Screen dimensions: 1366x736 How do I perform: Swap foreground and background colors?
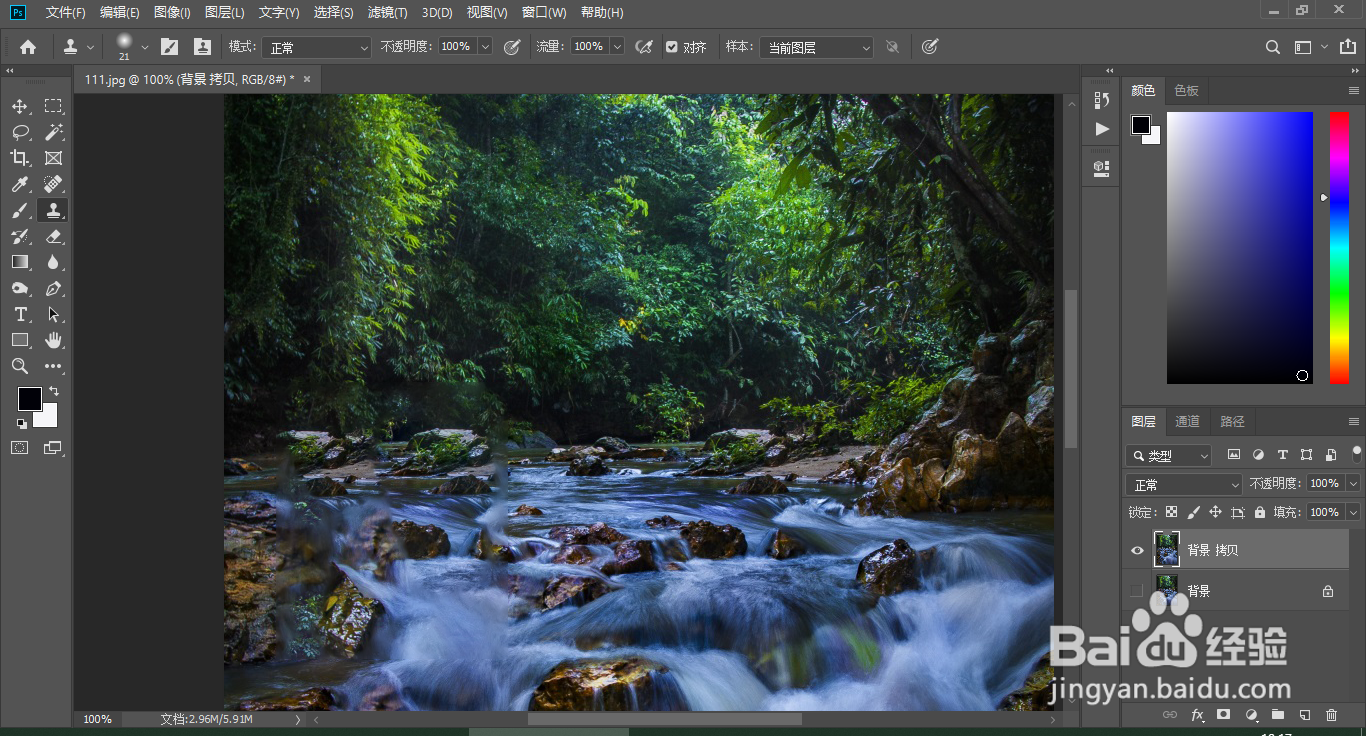tap(53, 390)
